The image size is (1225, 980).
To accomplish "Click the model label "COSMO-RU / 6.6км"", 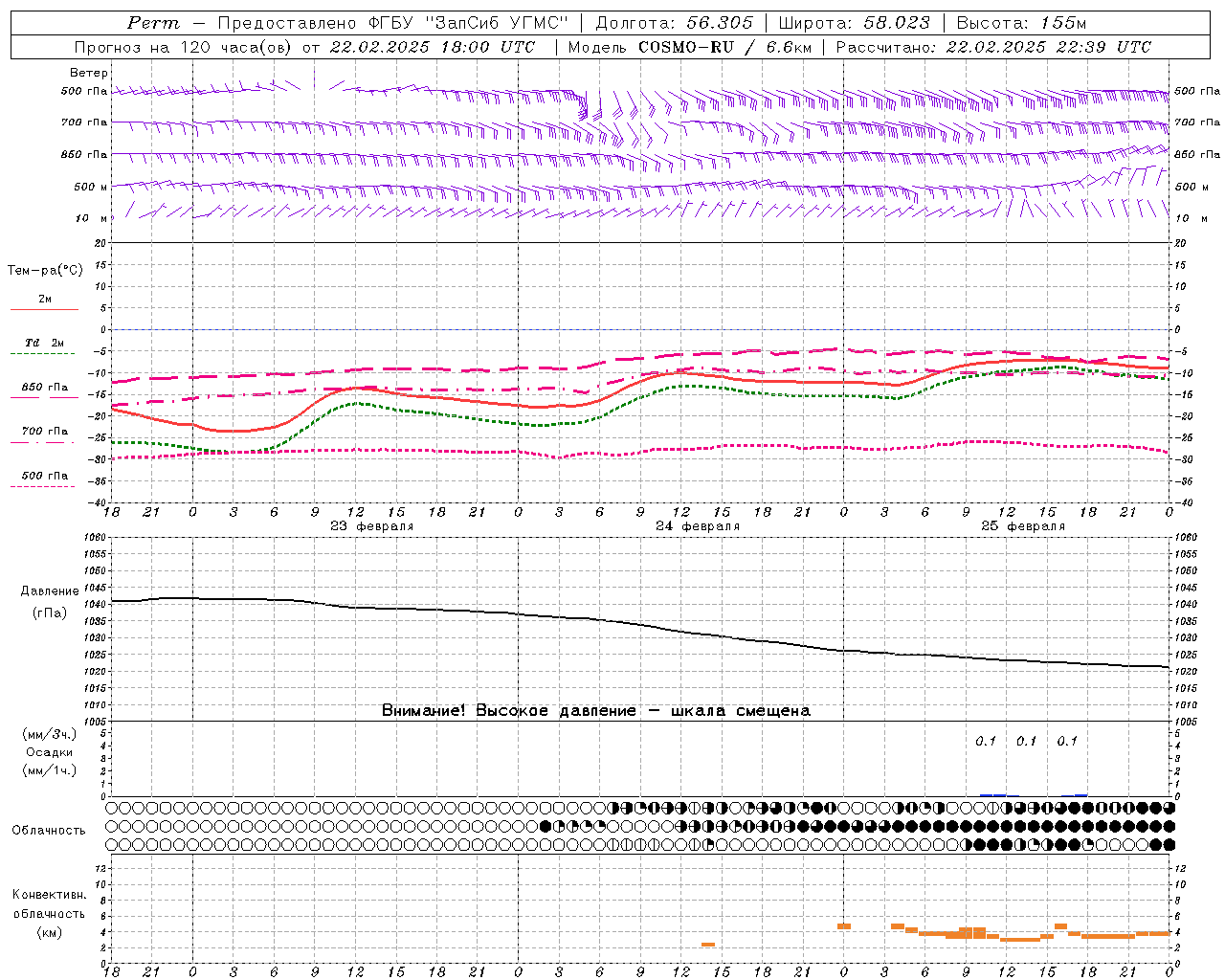I will 725,47.
